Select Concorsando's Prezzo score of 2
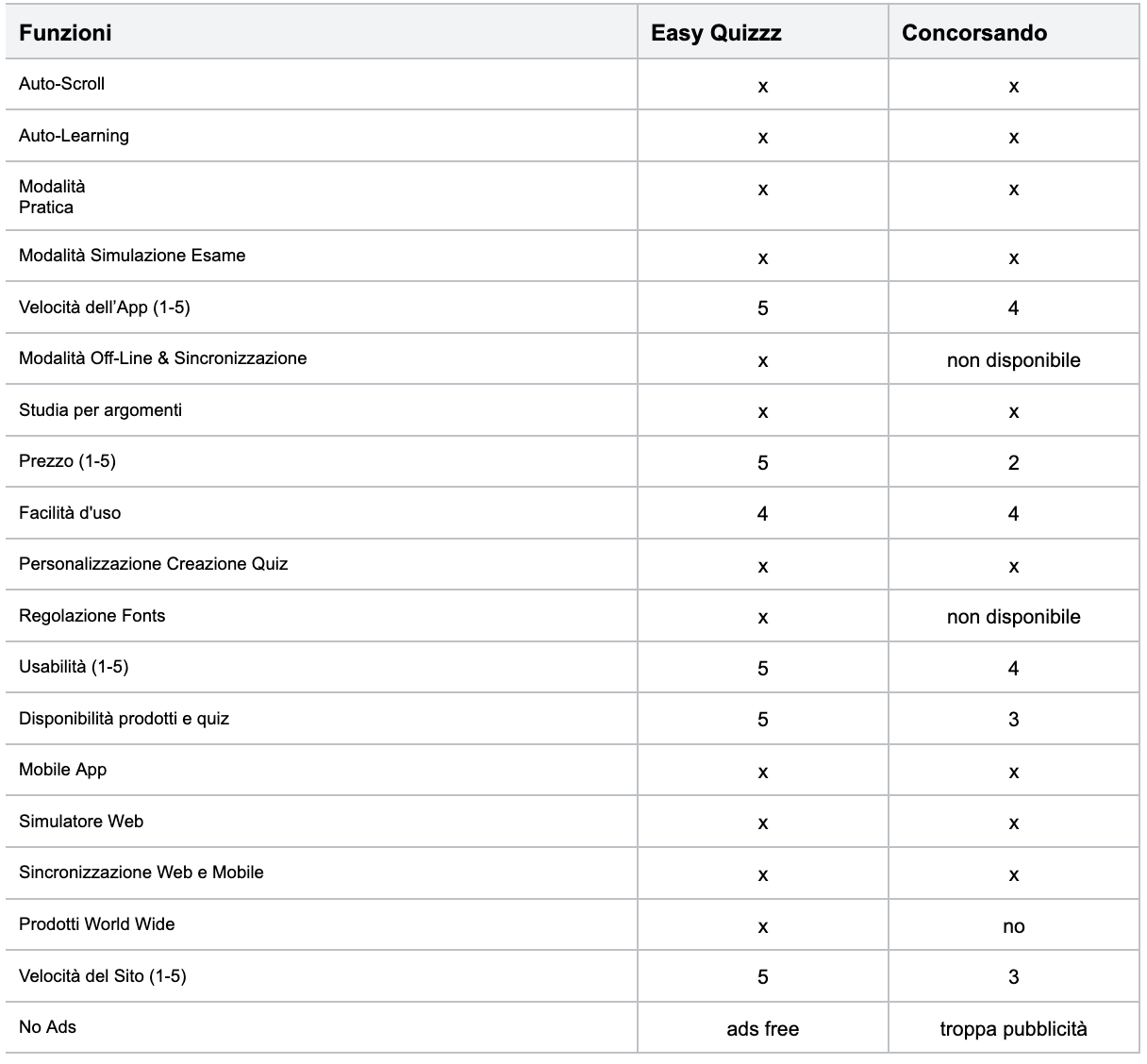Image resolution: width=1147 pixels, height=1064 pixels. 1013,463
